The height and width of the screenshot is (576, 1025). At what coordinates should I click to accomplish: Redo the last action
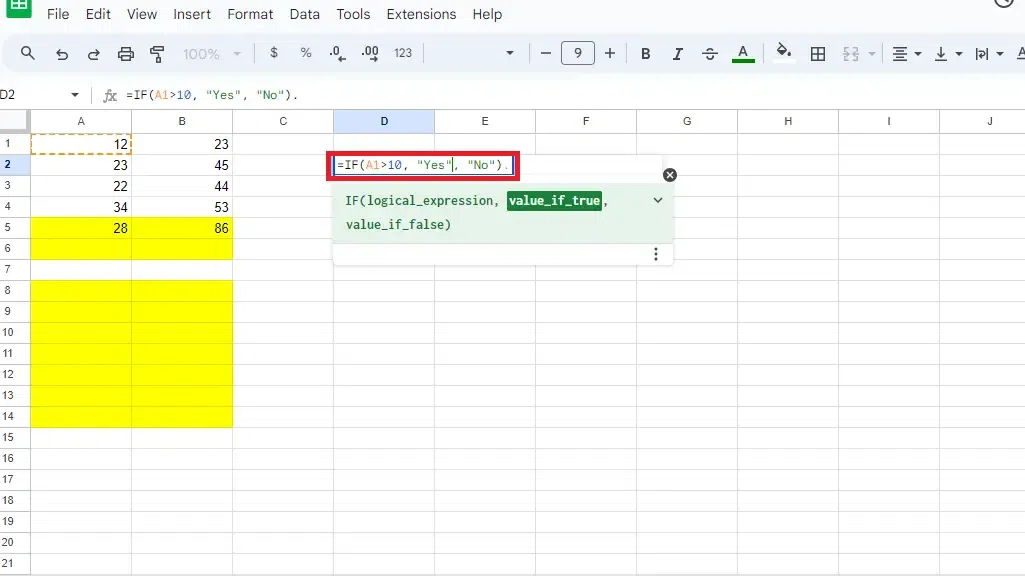point(93,54)
